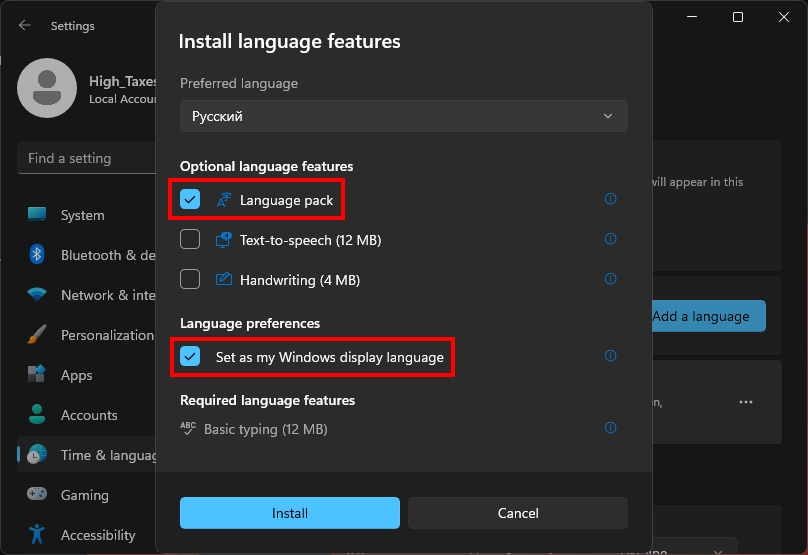Click info icon for Windows display language
This screenshot has width=808, height=555.
611,356
